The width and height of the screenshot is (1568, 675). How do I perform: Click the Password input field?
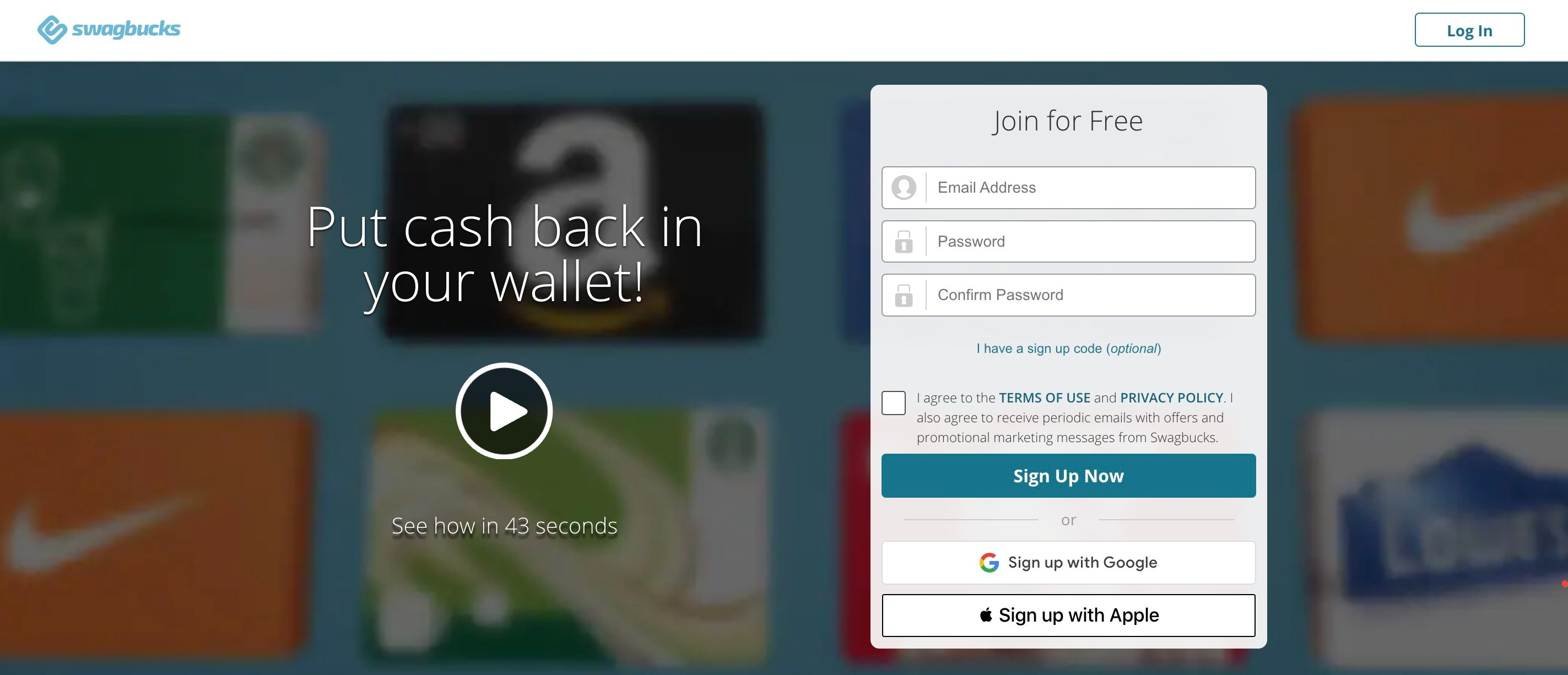1069,241
